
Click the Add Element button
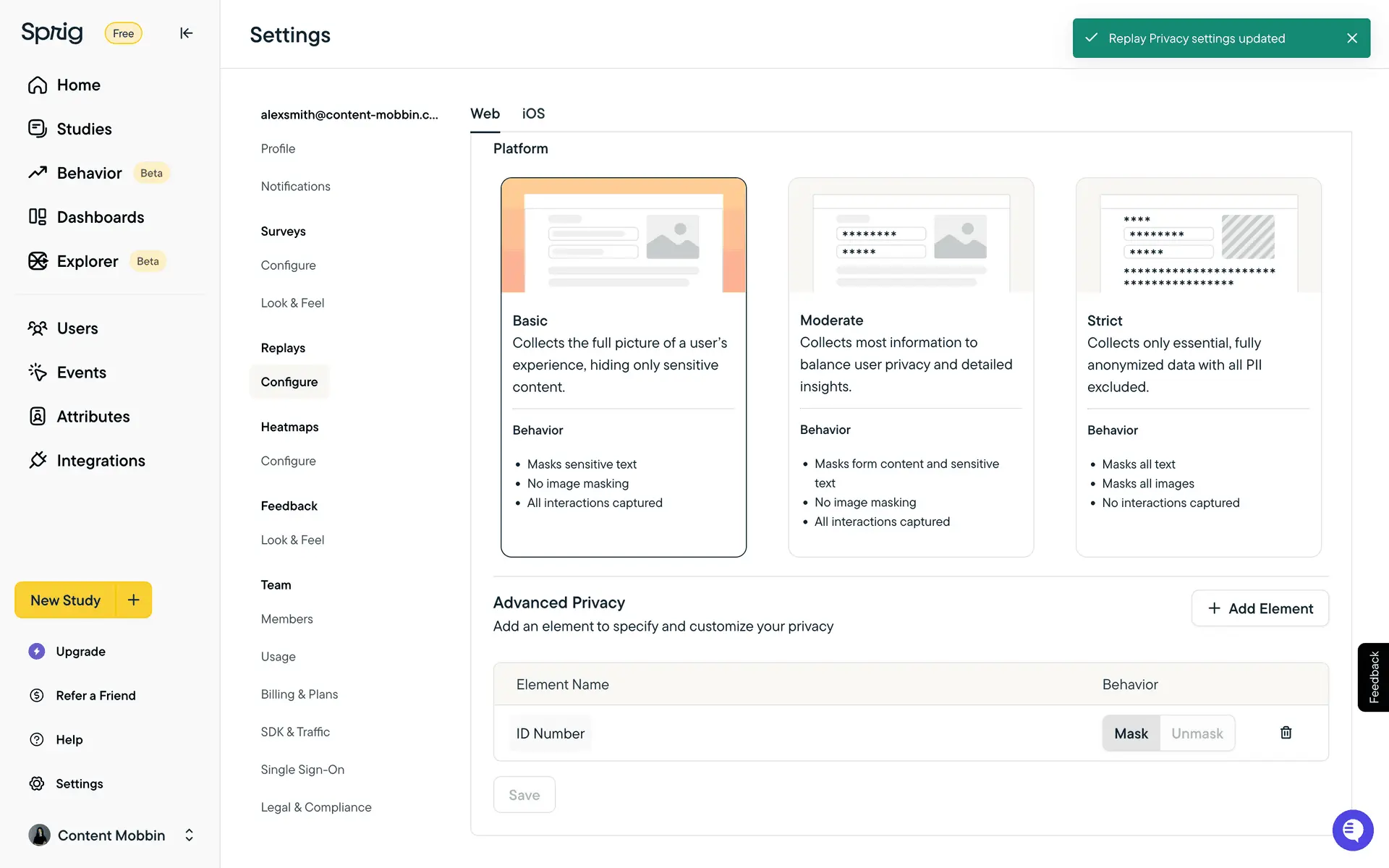tap(1260, 608)
